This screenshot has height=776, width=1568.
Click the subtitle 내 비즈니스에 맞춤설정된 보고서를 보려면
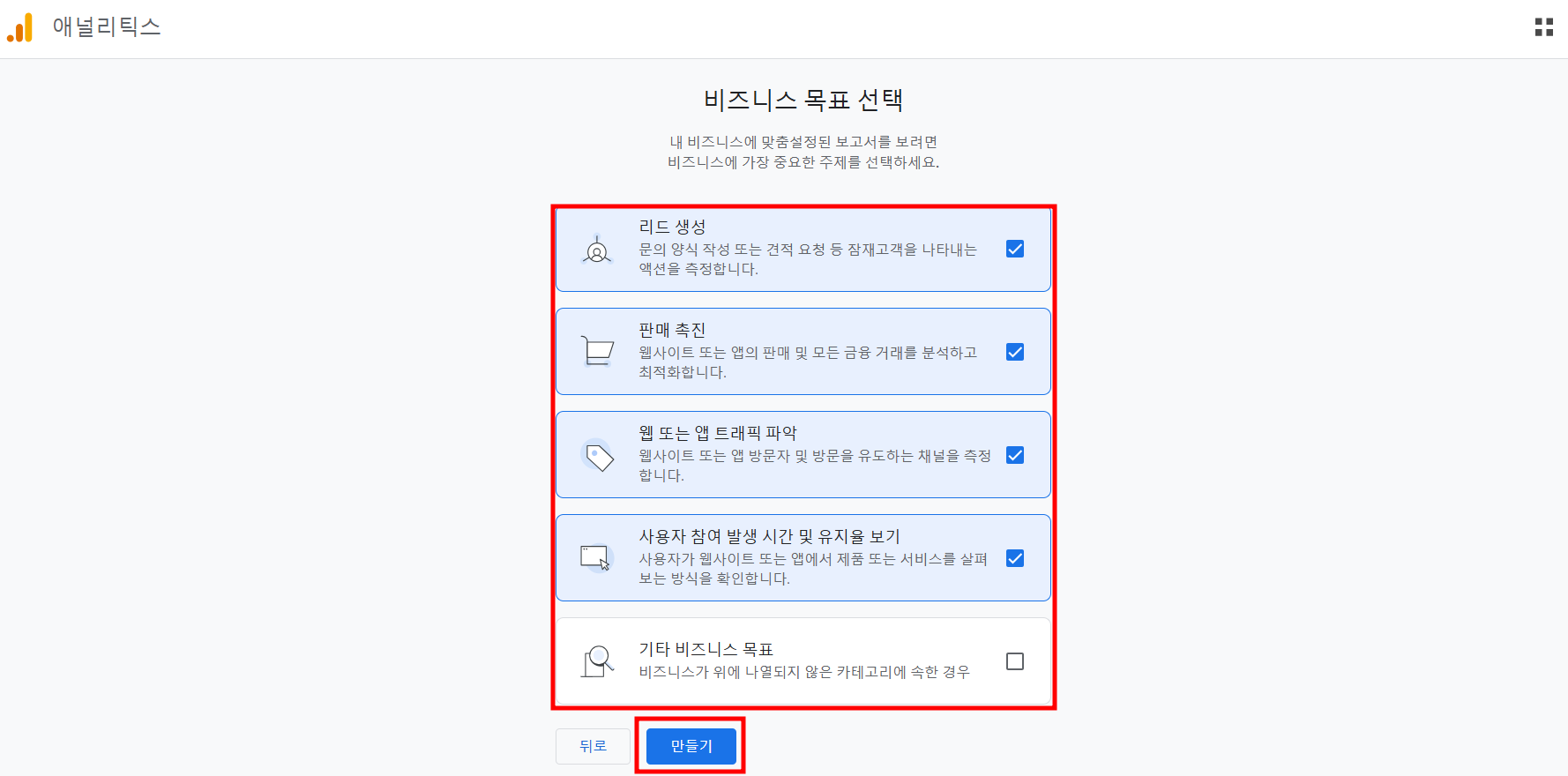coord(803,142)
